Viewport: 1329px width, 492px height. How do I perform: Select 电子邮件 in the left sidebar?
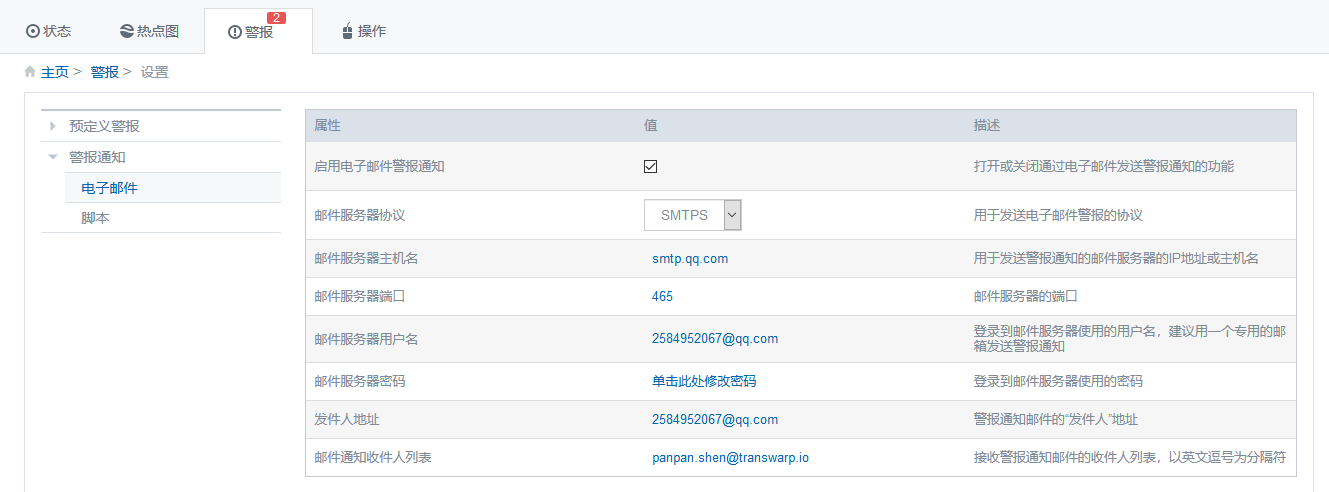pyautogui.click(x=109, y=188)
